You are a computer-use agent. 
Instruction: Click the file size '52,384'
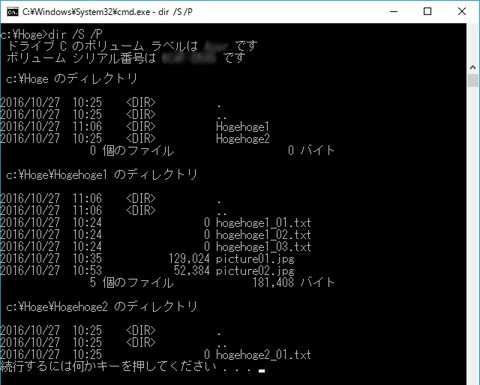[192, 271]
